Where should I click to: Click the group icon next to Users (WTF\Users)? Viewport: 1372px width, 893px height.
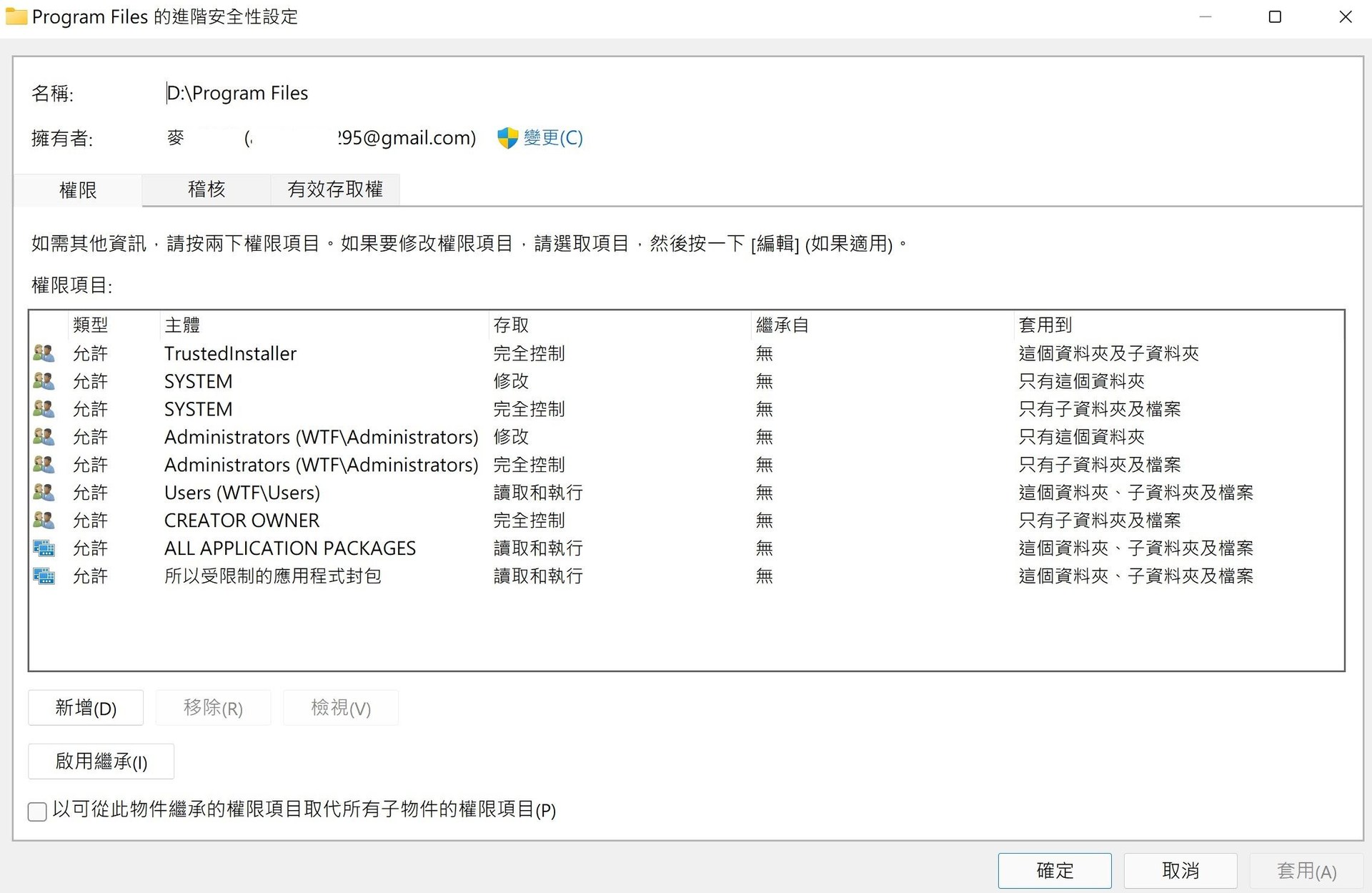(44, 492)
